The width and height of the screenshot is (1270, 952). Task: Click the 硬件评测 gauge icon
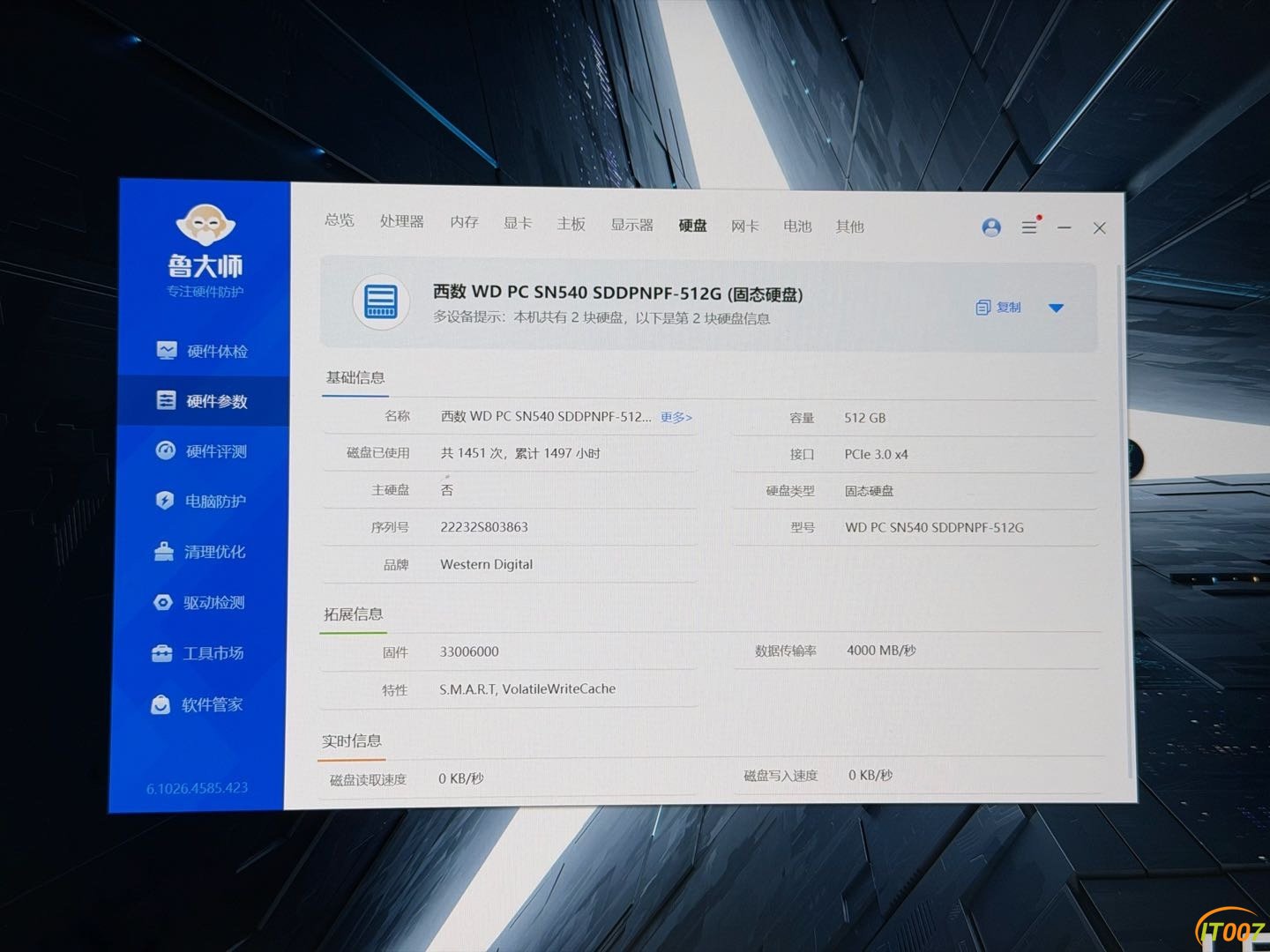coord(165,450)
